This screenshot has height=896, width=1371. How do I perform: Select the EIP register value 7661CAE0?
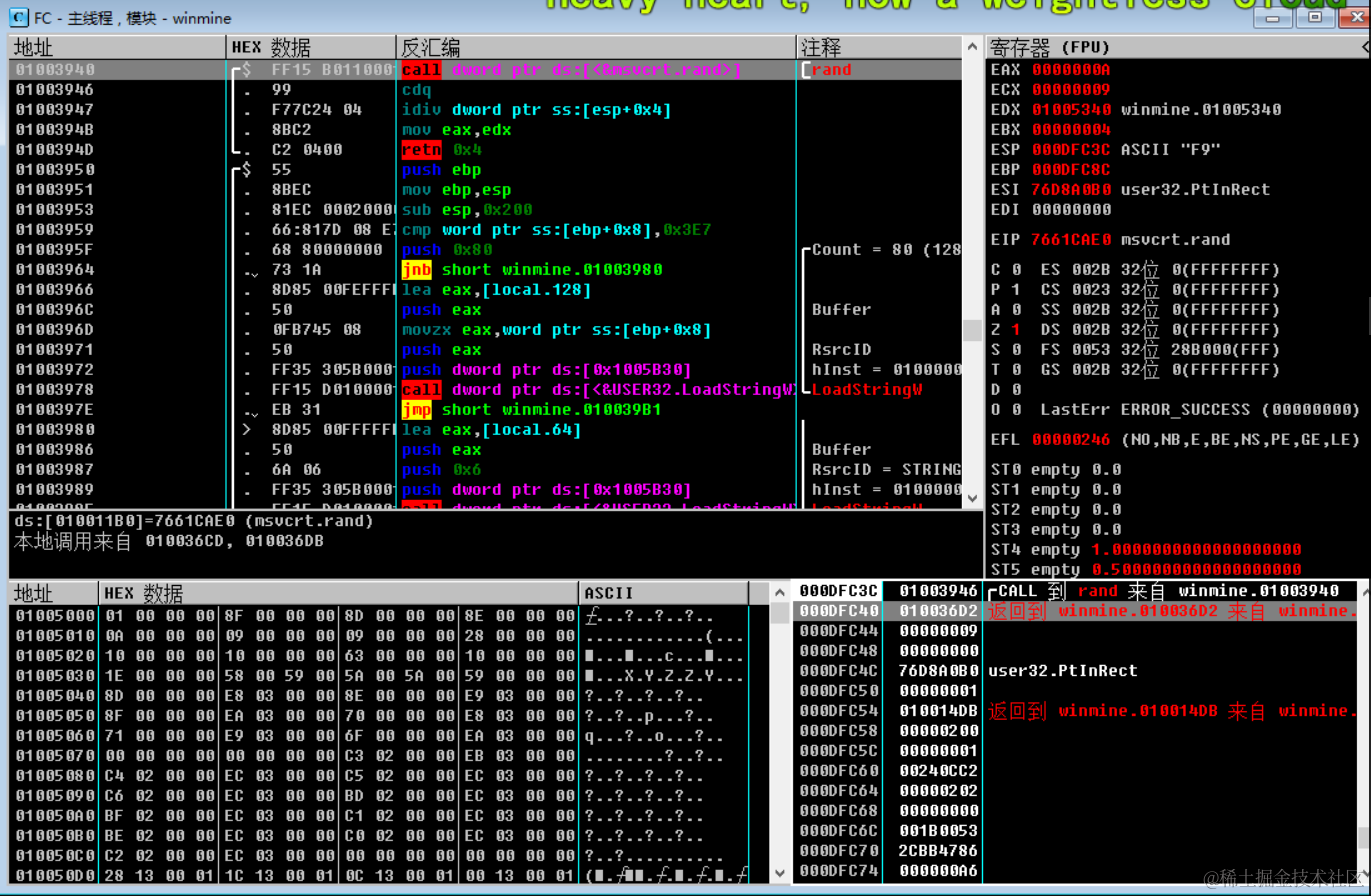1071,240
